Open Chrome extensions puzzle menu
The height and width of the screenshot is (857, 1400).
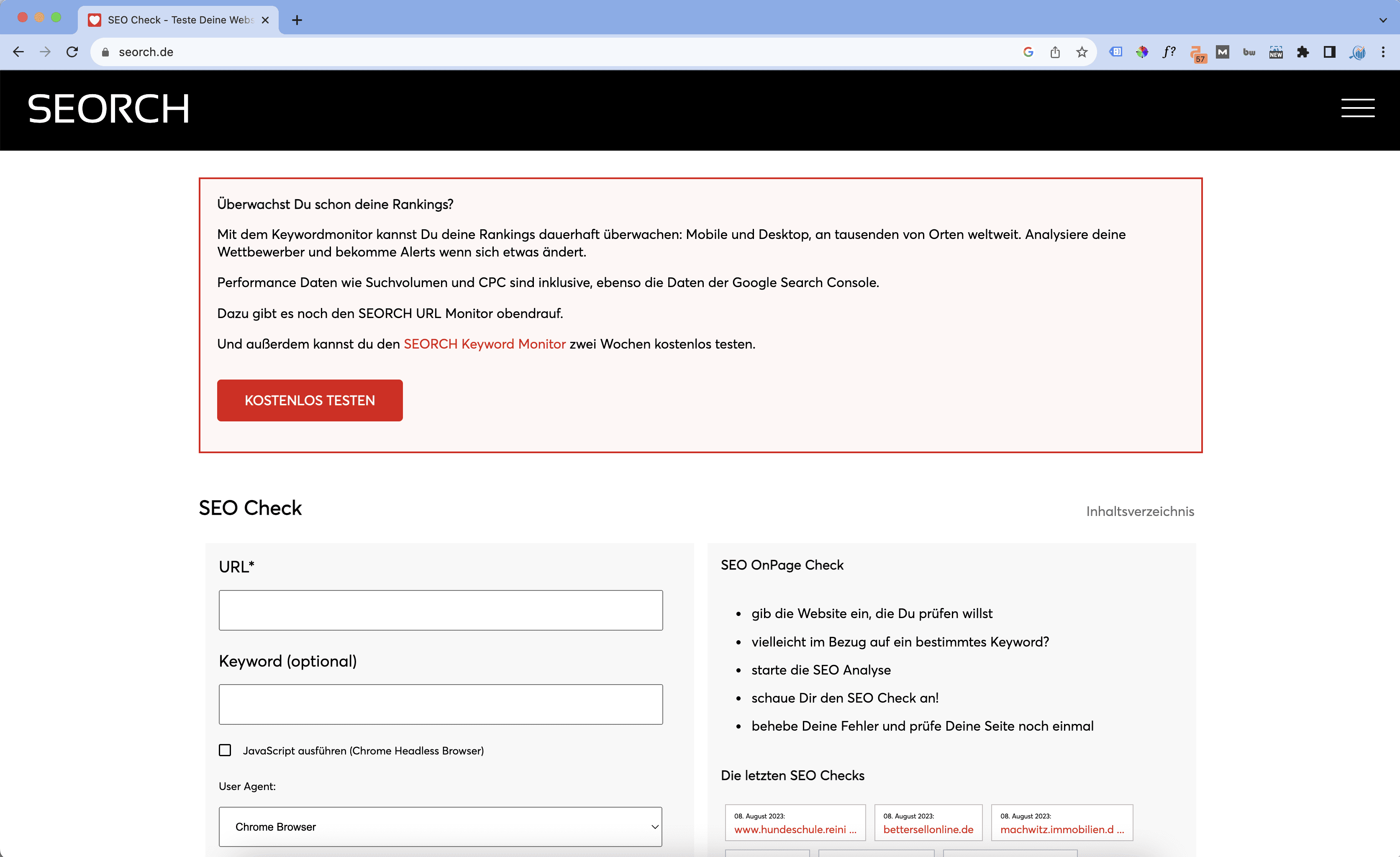1303,52
